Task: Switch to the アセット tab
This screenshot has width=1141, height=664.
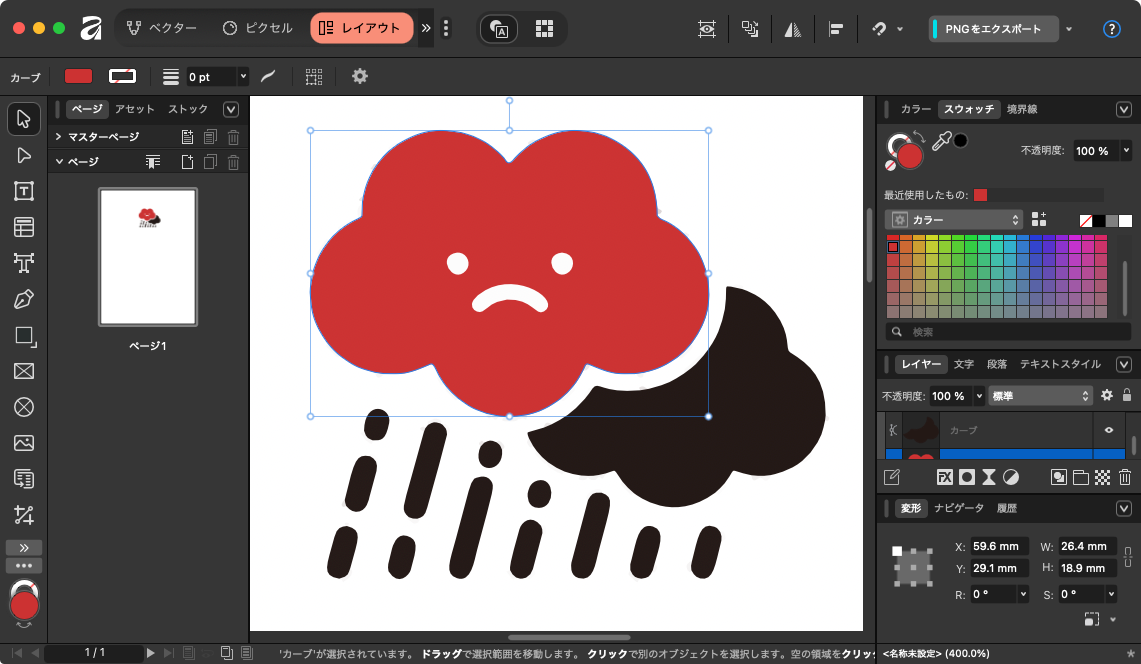Action: pos(134,109)
